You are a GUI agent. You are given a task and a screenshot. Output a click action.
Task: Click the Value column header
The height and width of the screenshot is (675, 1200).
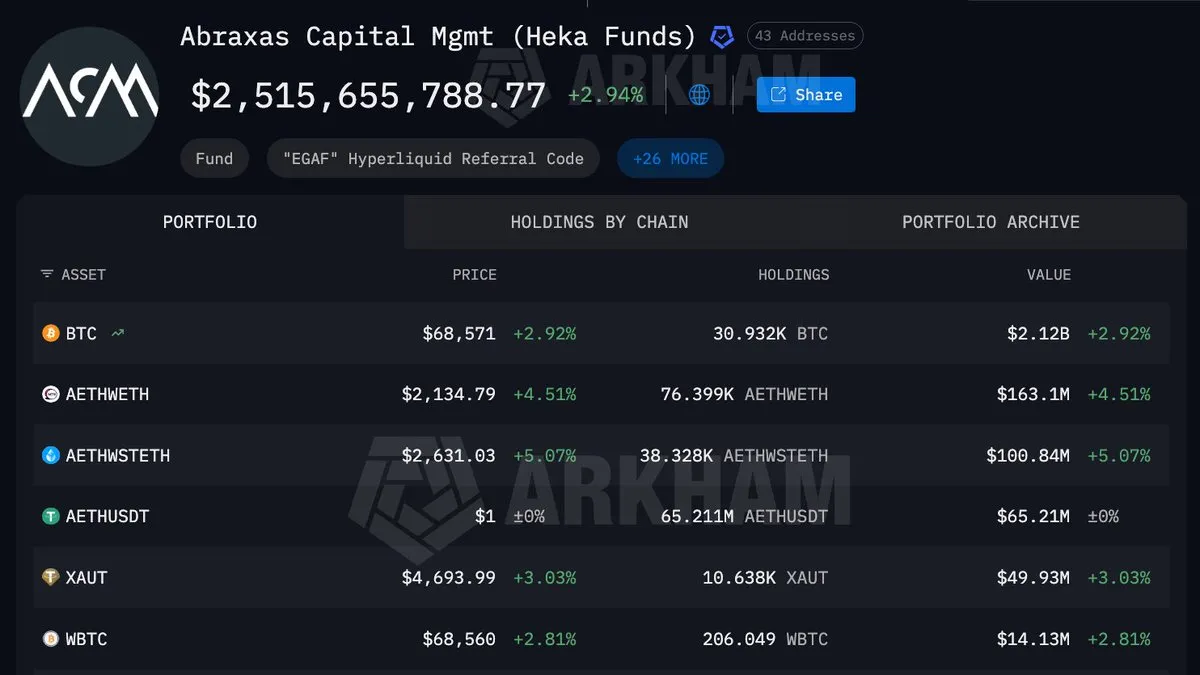click(x=1048, y=275)
